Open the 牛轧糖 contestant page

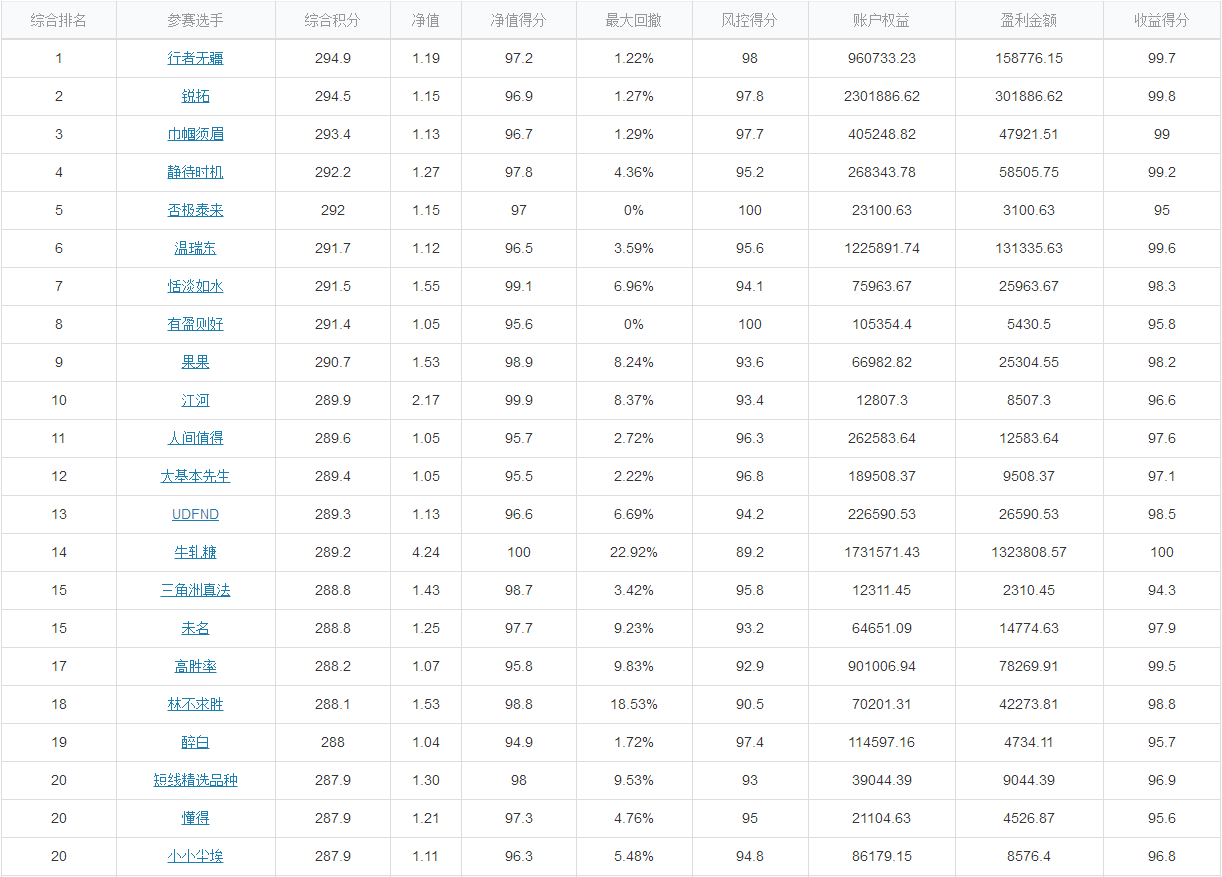195,552
